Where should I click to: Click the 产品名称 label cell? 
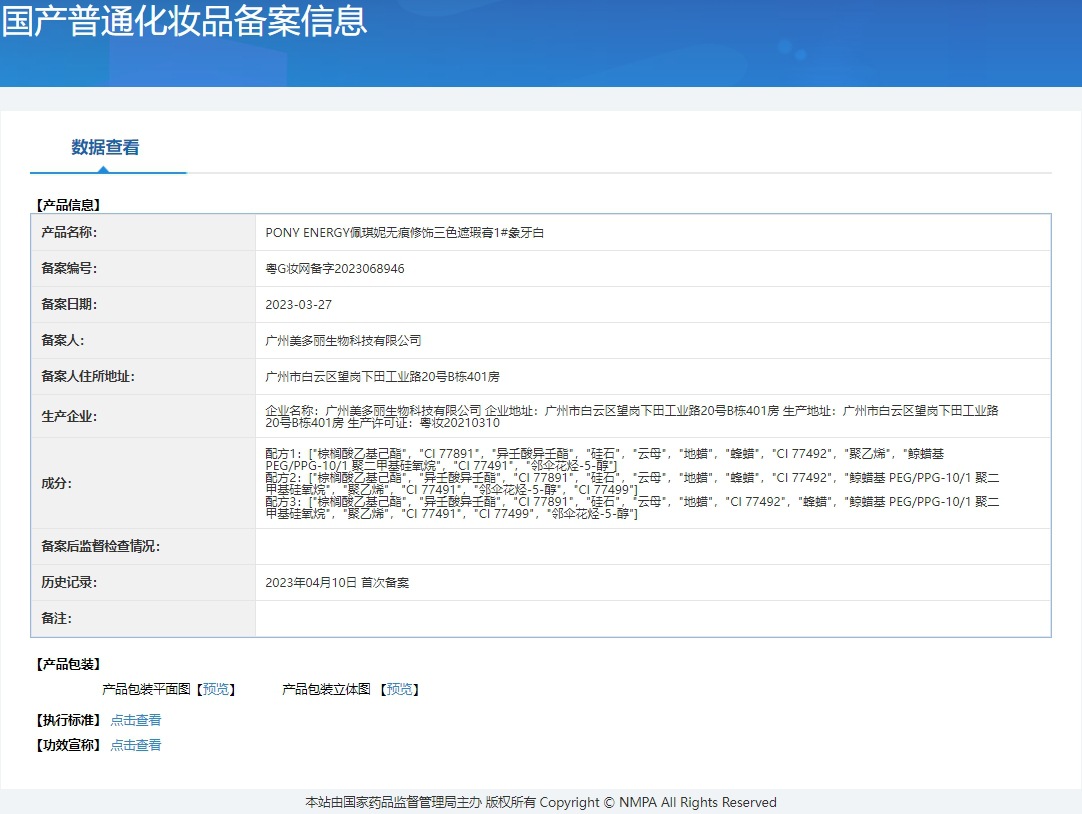[144, 232]
